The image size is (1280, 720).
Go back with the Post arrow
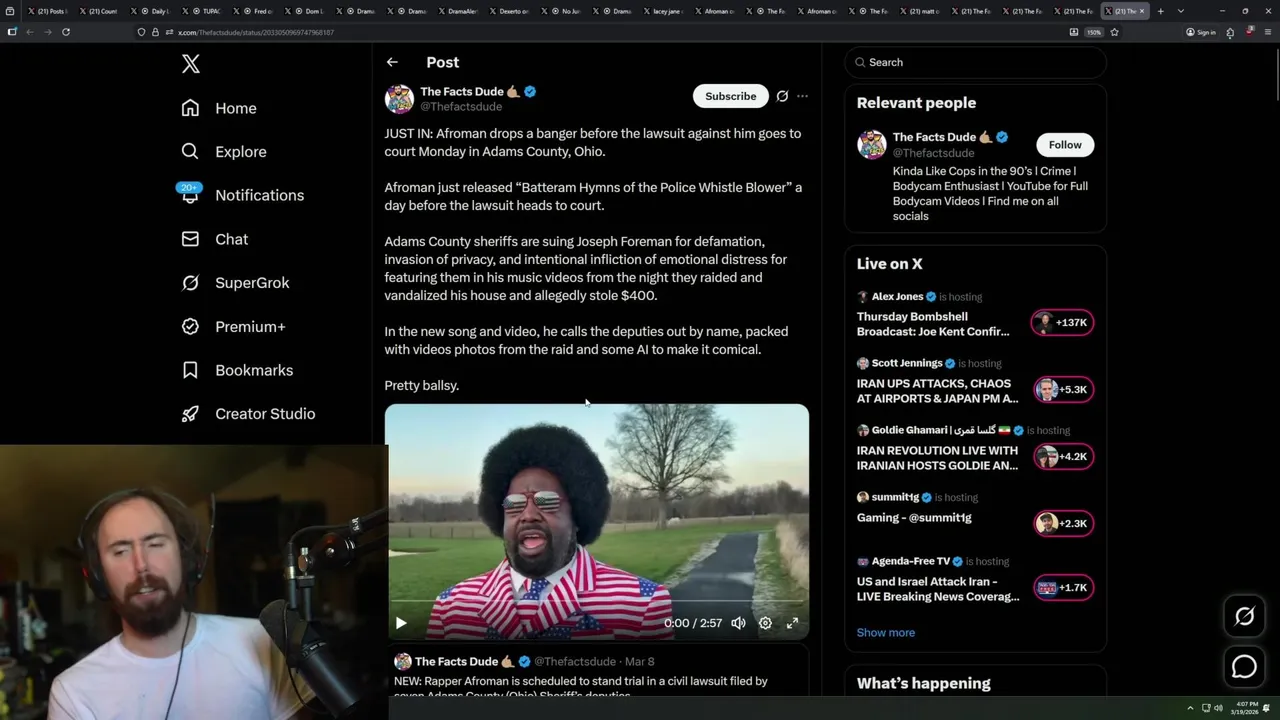tap(392, 62)
